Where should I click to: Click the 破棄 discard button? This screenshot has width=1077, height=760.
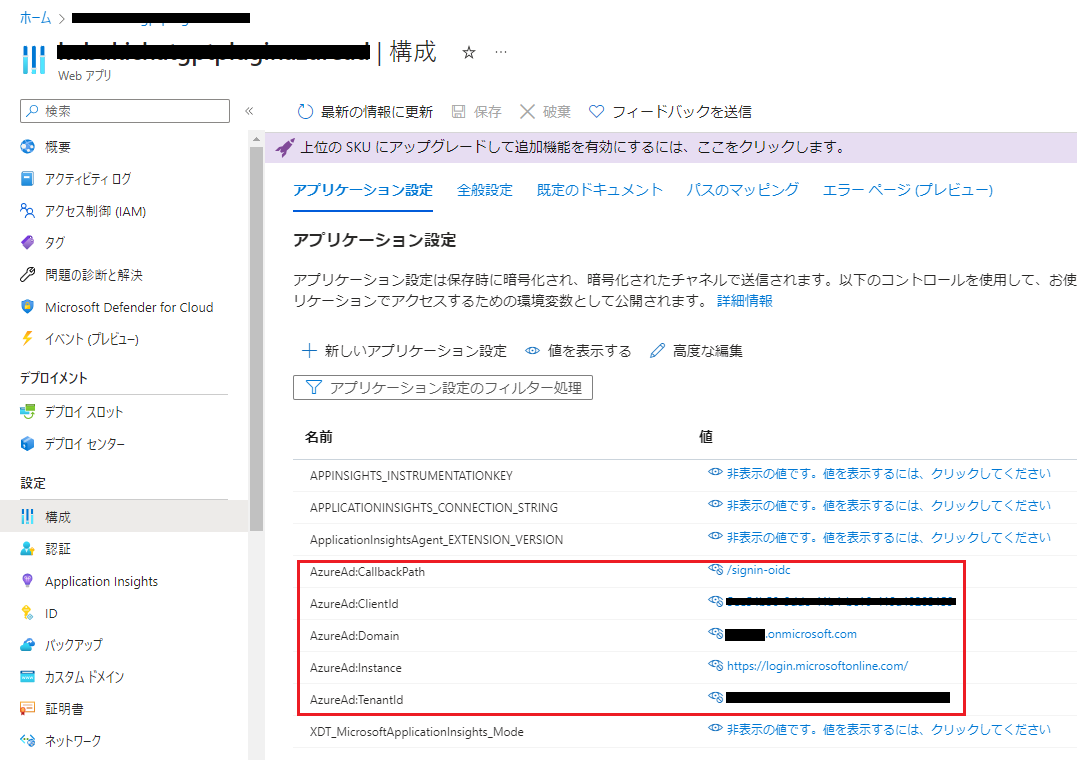pos(545,111)
